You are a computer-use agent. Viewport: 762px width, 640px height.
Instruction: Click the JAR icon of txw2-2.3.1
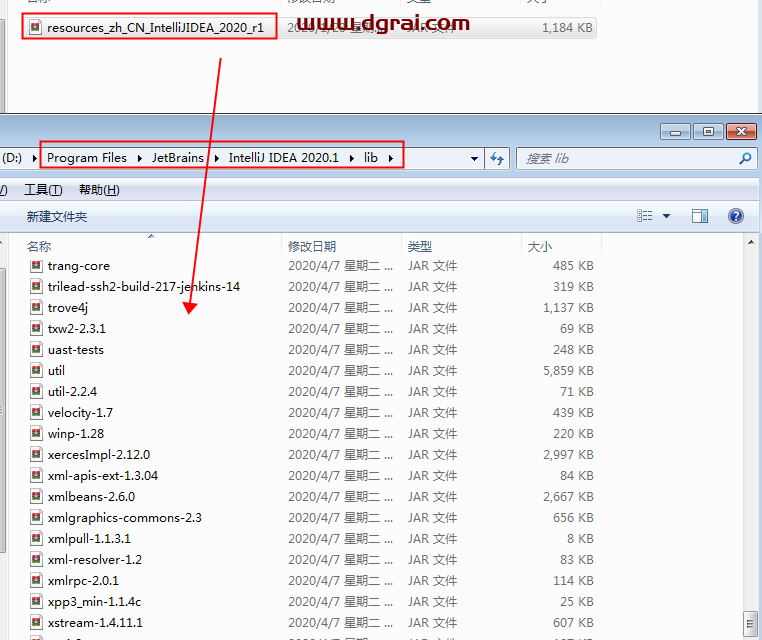tap(36, 328)
